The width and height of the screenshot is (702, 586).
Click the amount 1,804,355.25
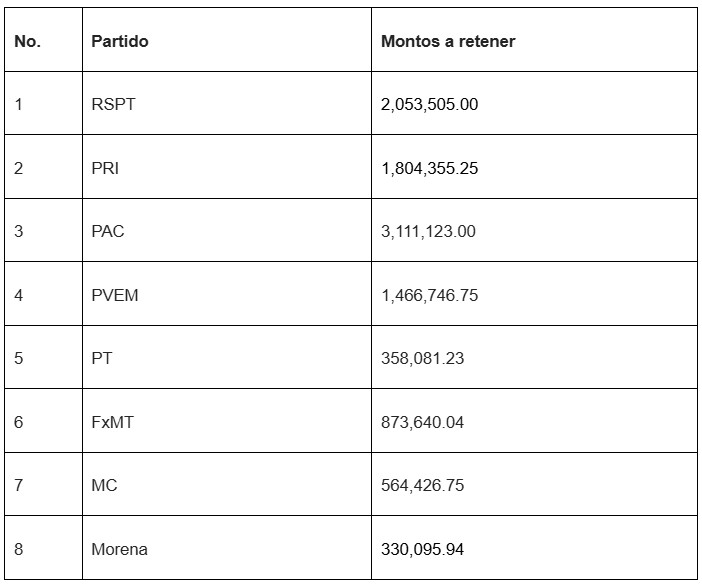(x=429, y=168)
